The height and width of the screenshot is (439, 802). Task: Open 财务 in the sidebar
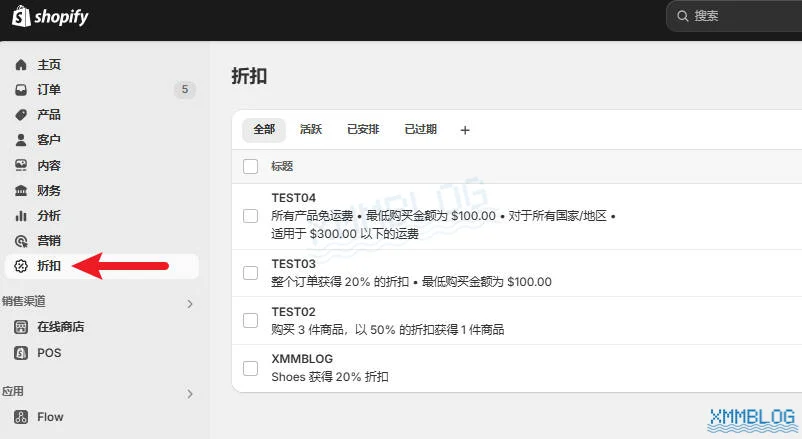click(x=49, y=190)
